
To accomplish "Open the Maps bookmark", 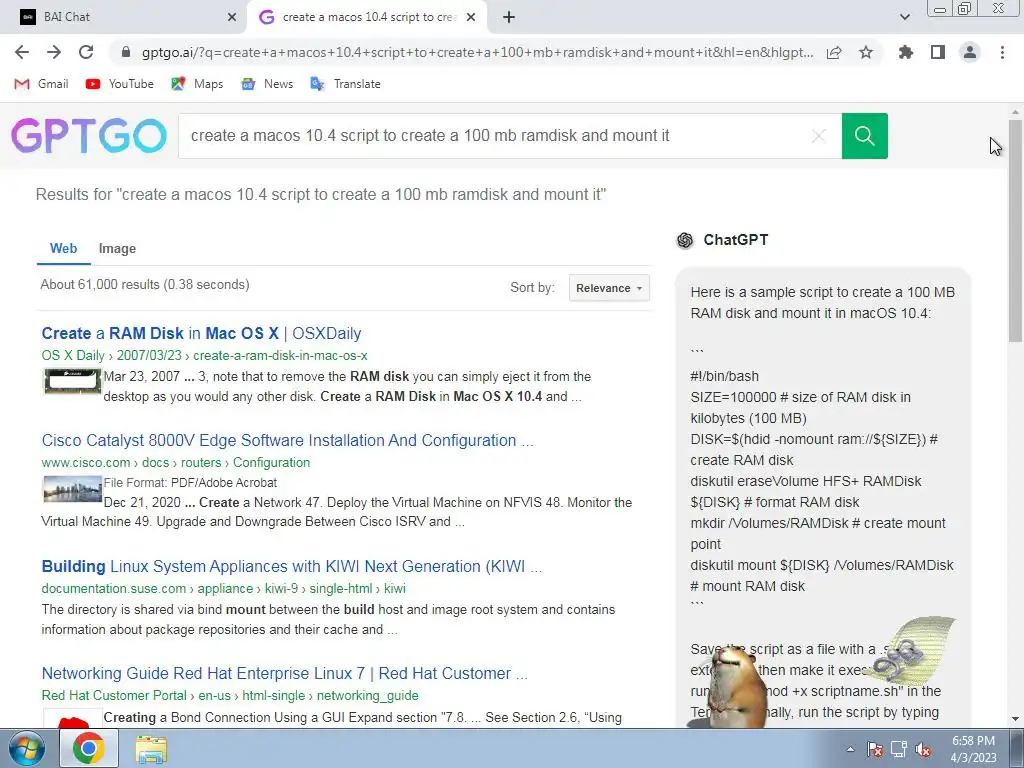I will click(x=197, y=84).
